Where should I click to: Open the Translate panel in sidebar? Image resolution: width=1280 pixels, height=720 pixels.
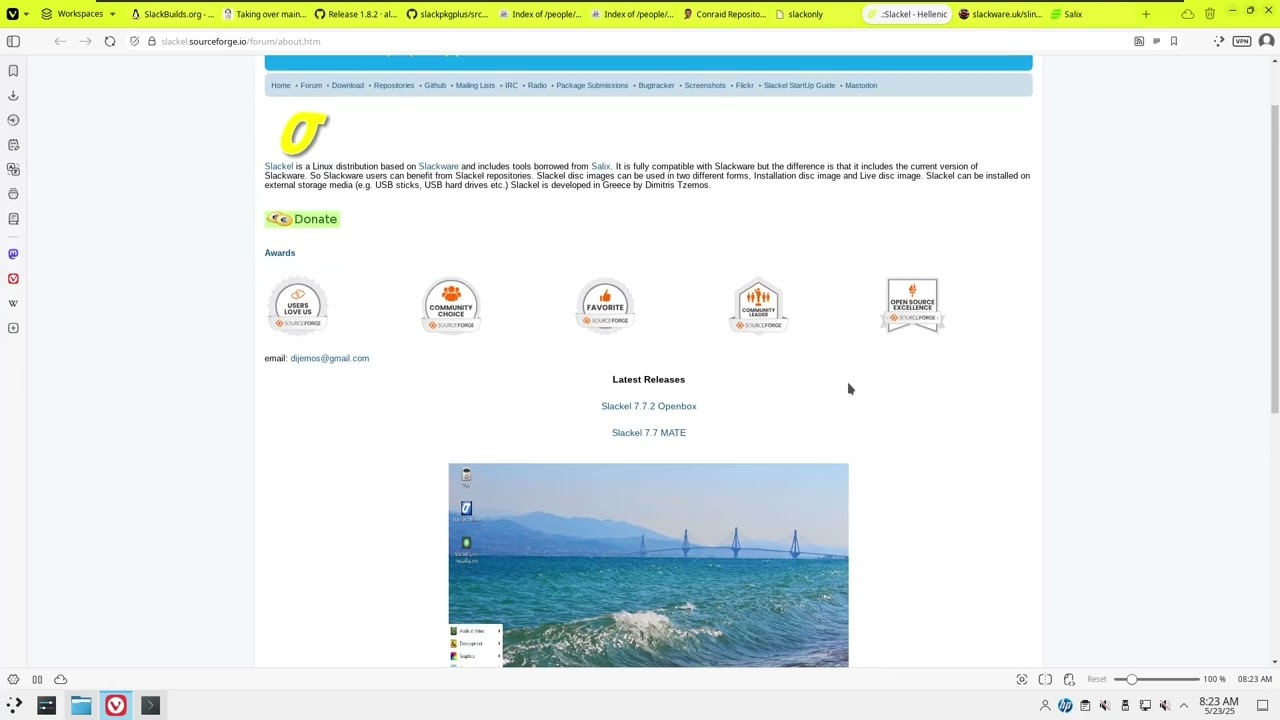tap(13, 169)
